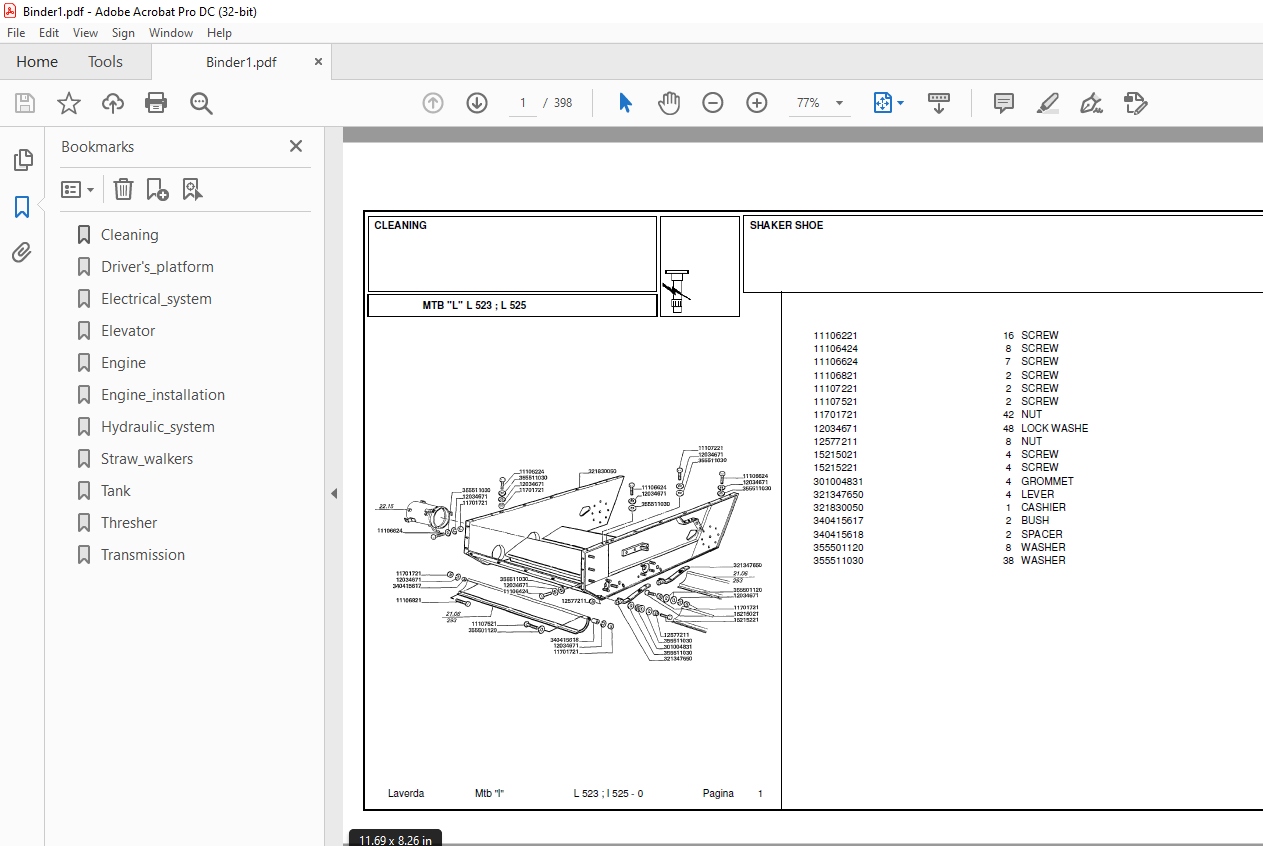Zoom in with the plus icon
Viewport: 1263px width, 846px height.
pyautogui.click(x=757, y=103)
